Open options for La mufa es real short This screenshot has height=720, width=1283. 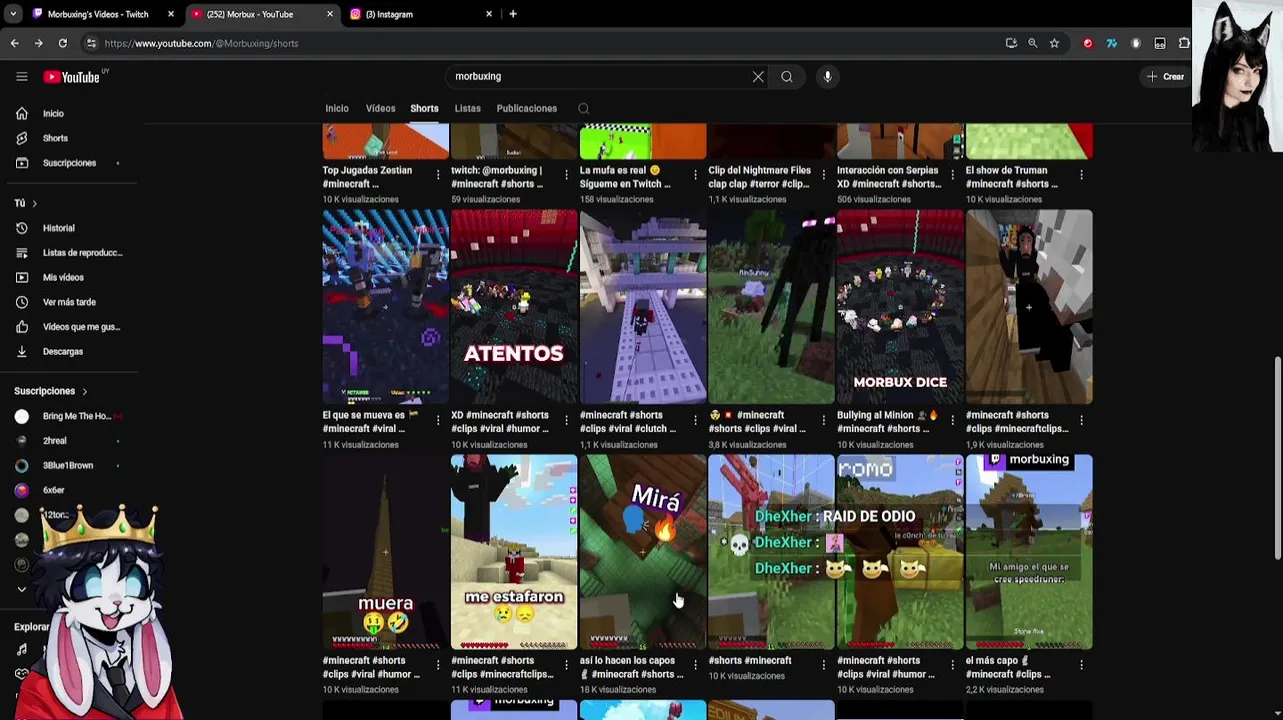tap(695, 175)
